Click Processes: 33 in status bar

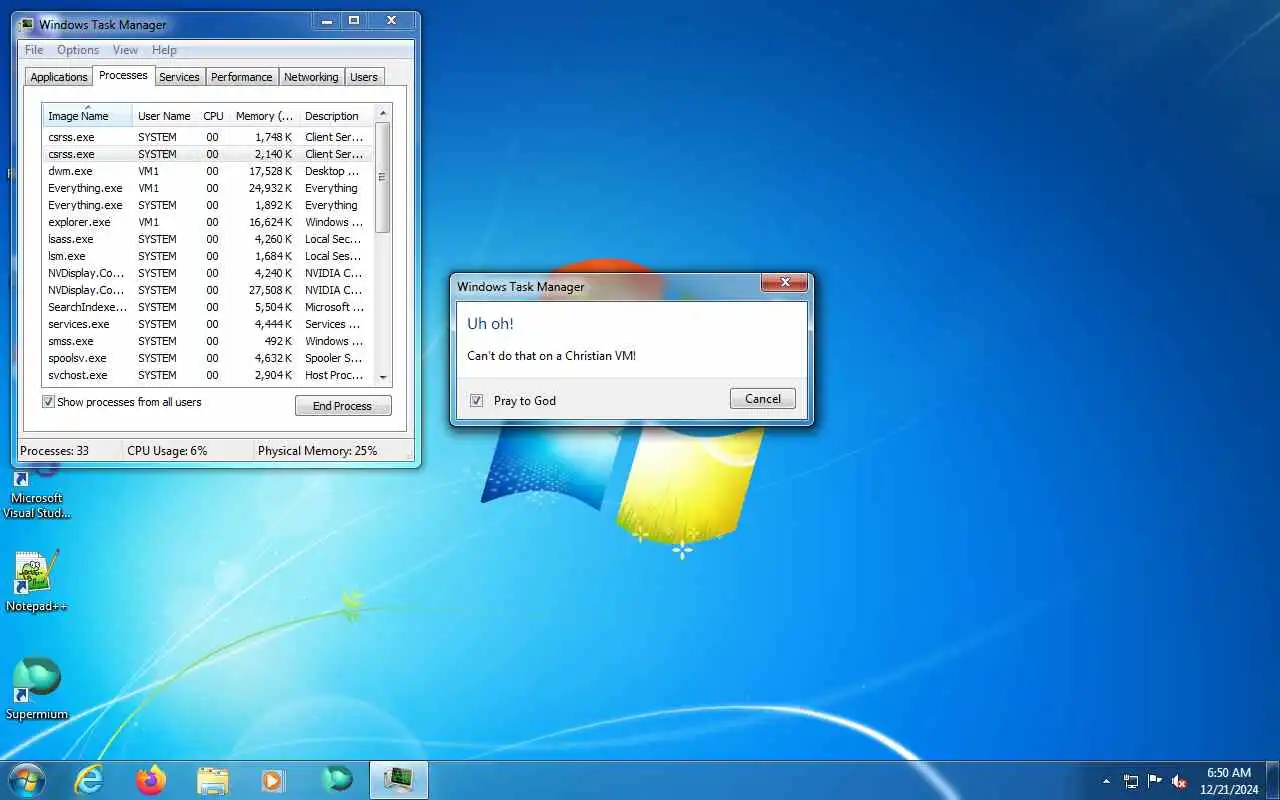point(55,451)
